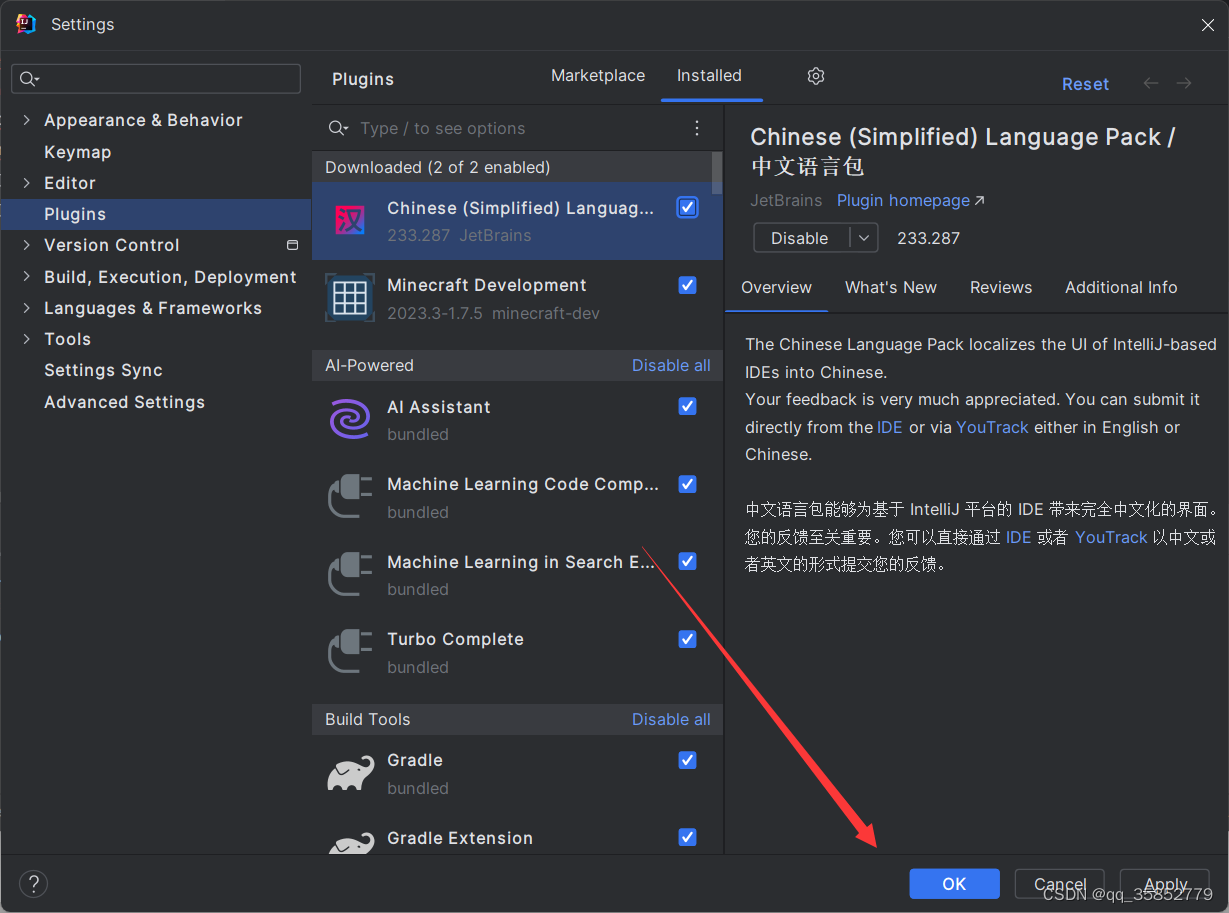Toggle Machine Learning in Search checkbox

687,561
